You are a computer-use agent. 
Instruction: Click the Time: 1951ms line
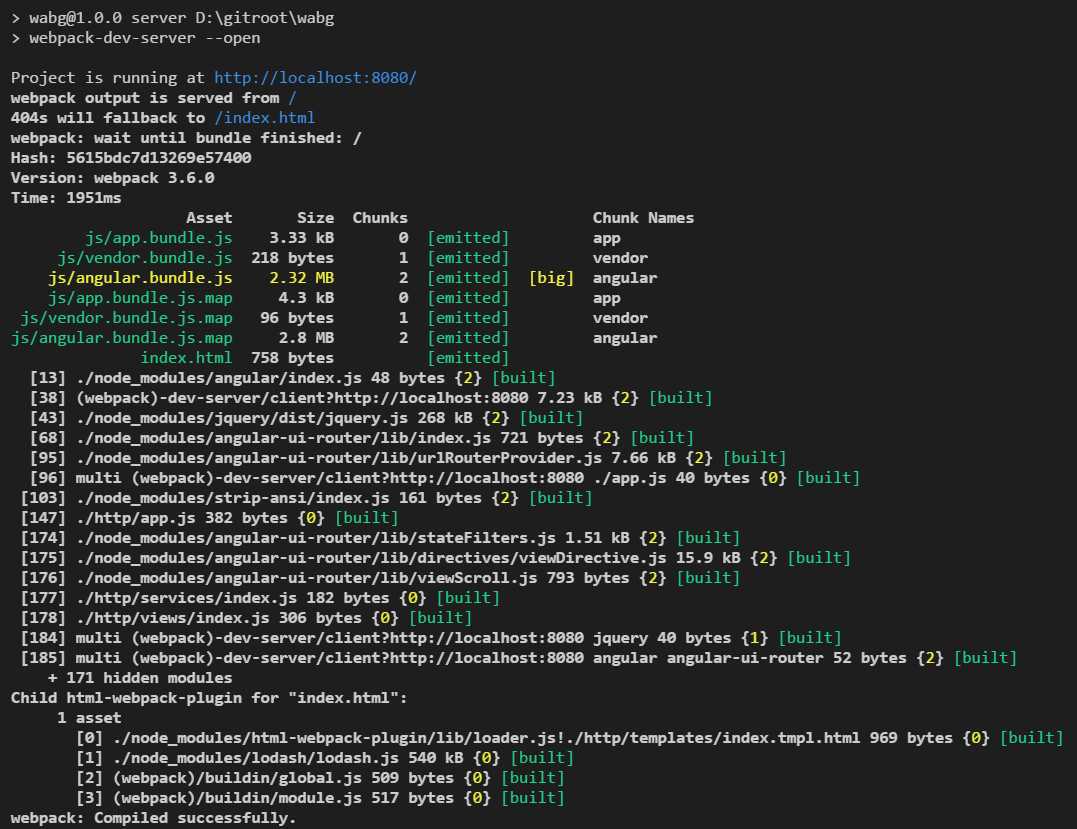pyautogui.click(x=66, y=198)
